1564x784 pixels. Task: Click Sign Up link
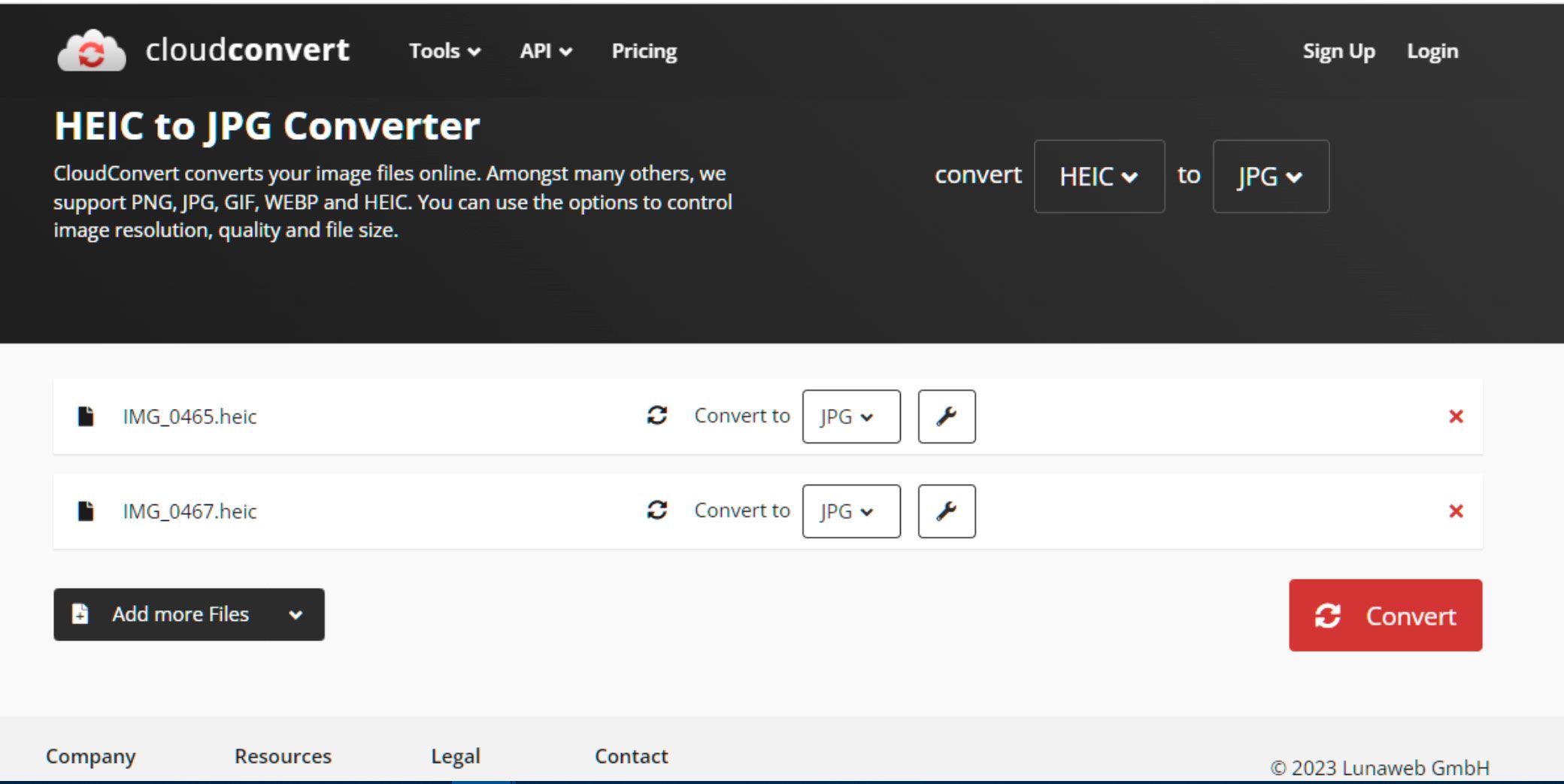[1338, 51]
